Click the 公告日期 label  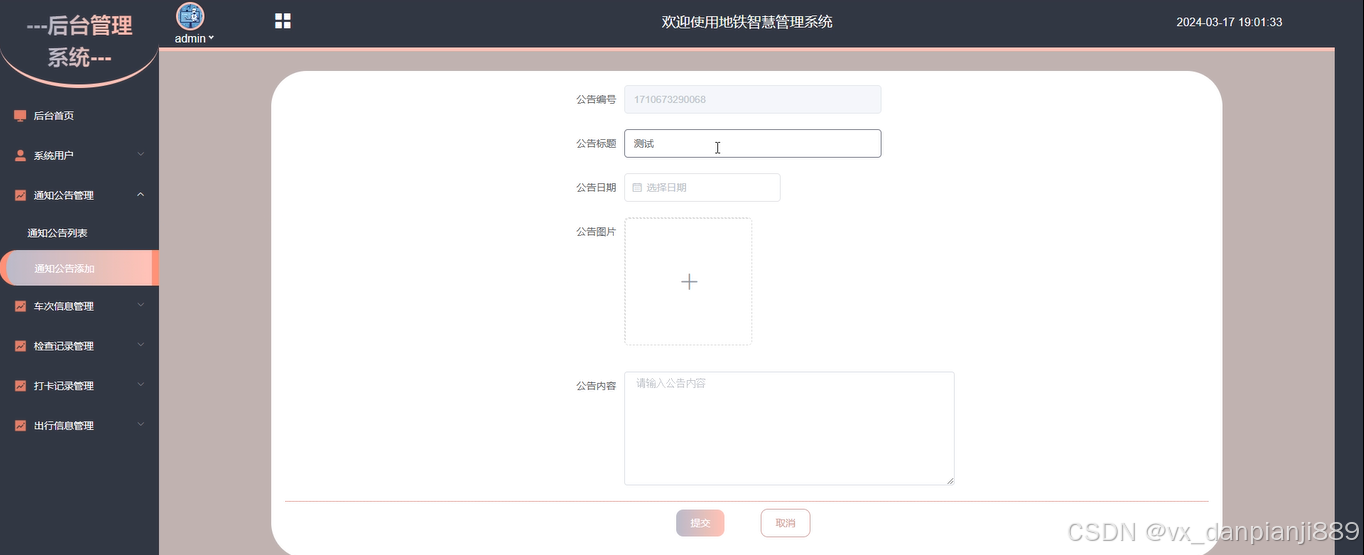point(596,187)
